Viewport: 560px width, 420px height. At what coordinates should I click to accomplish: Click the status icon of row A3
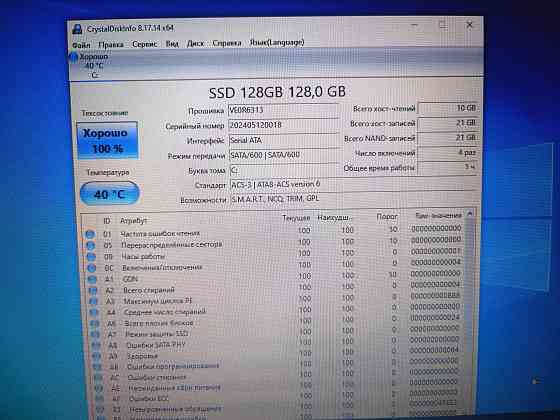coord(93,301)
